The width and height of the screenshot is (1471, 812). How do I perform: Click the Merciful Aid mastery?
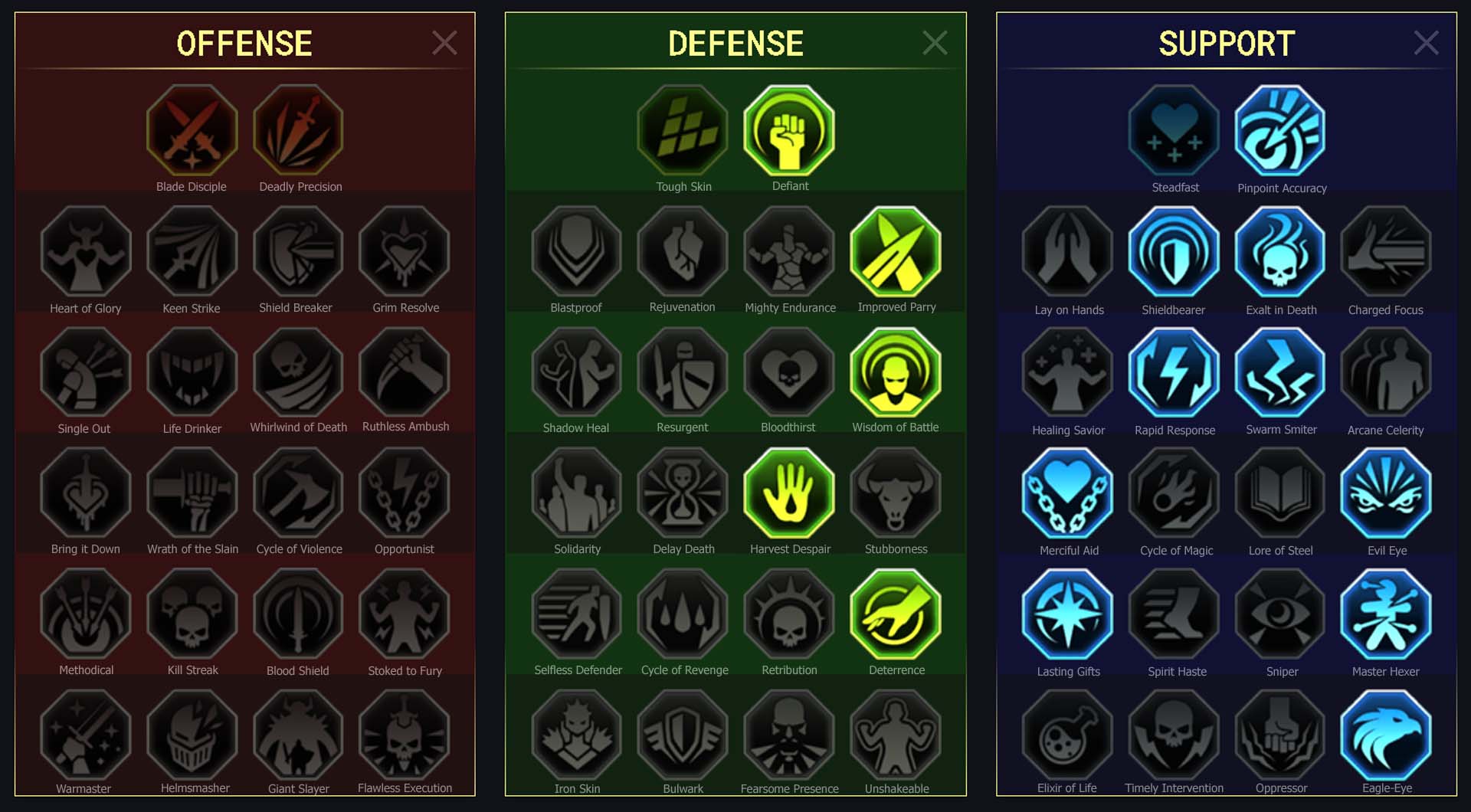point(1067,493)
